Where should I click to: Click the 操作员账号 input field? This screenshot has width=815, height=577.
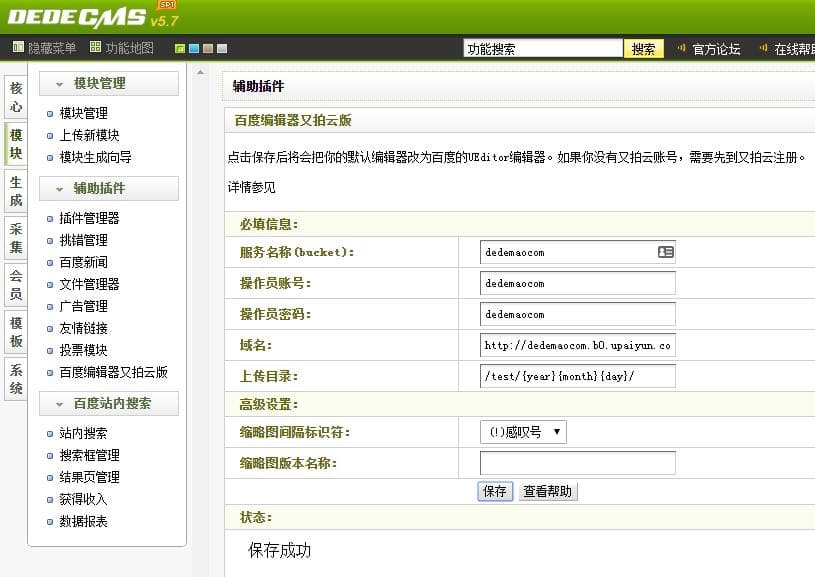[x=577, y=283]
